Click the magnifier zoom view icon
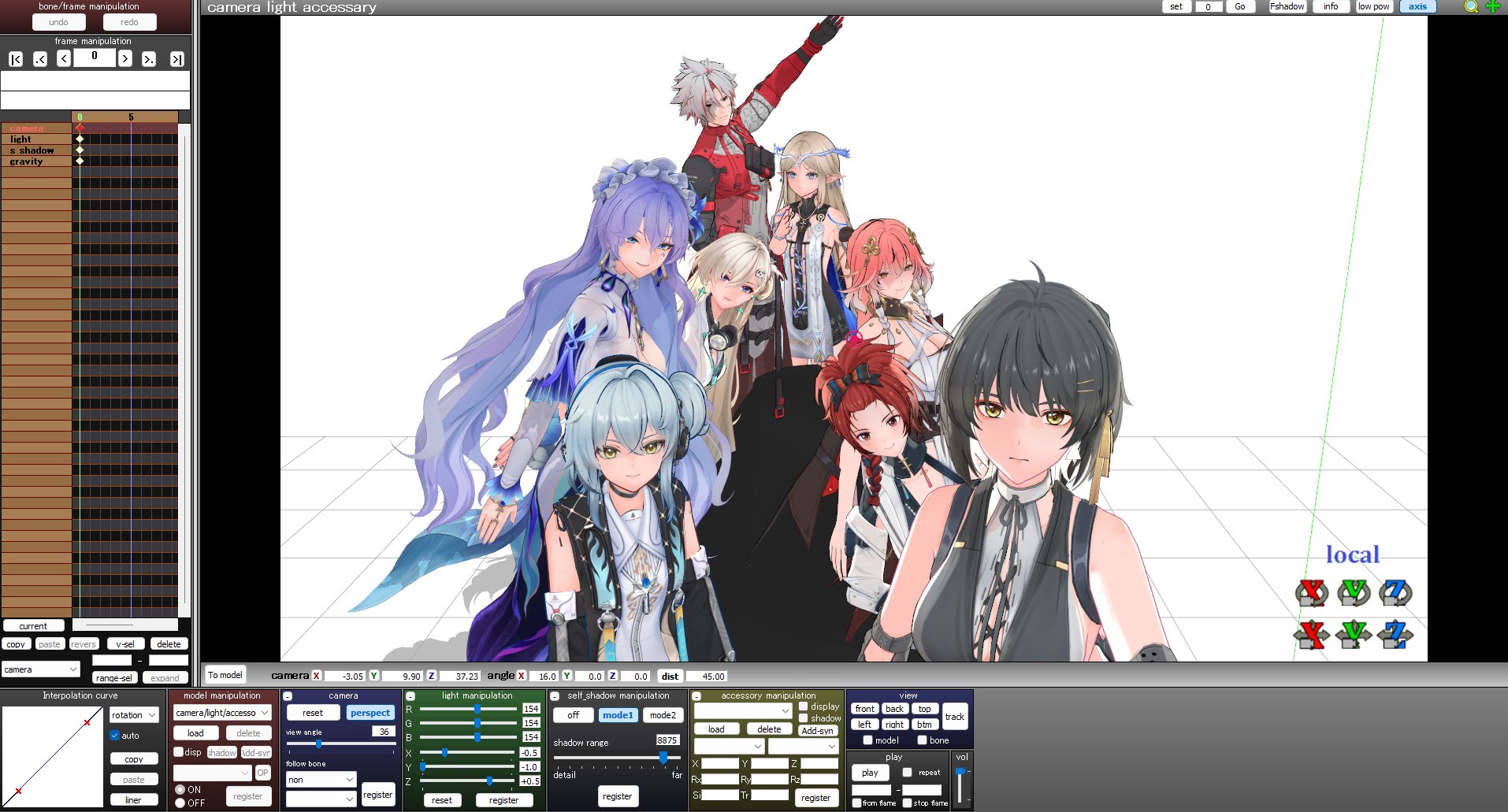 1471,6
